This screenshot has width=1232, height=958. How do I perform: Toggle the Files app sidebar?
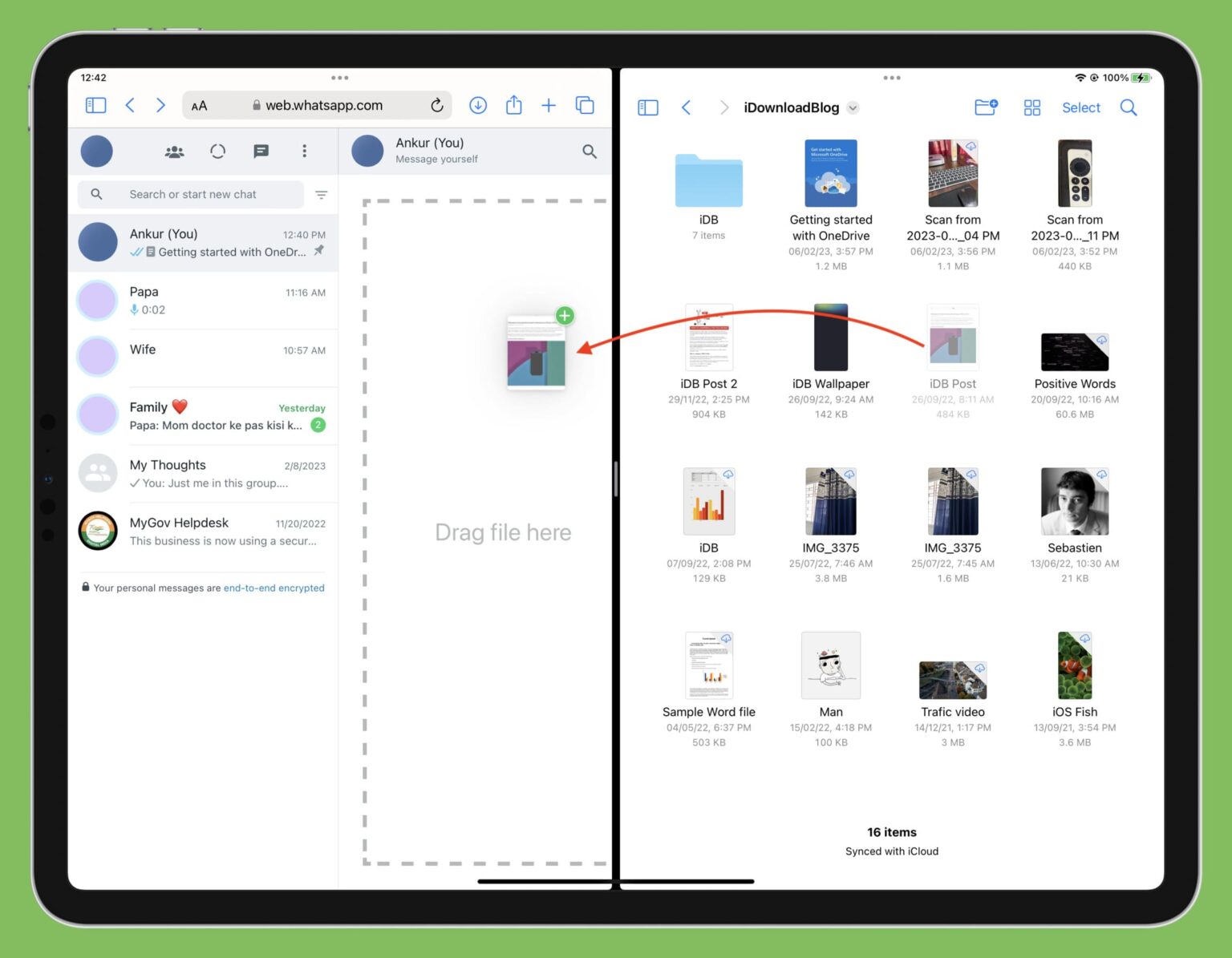coord(648,107)
